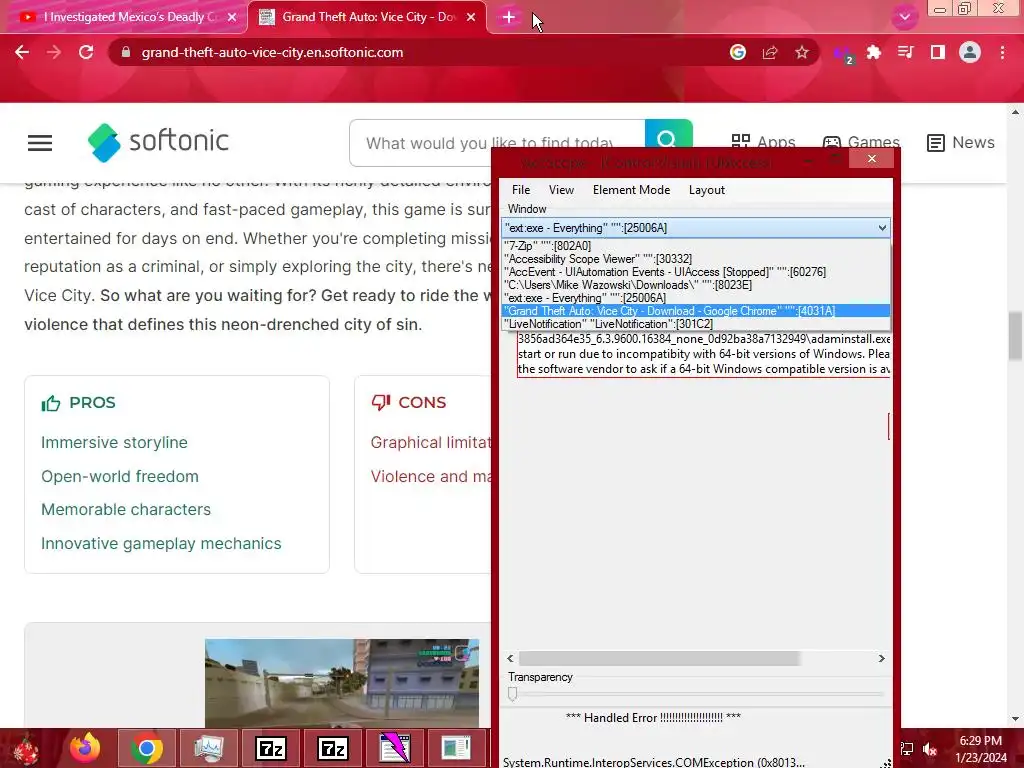Screen dimensions: 1024x768
Task: Select "7-Zip" in the window list
Action: [x=696, y=246]
